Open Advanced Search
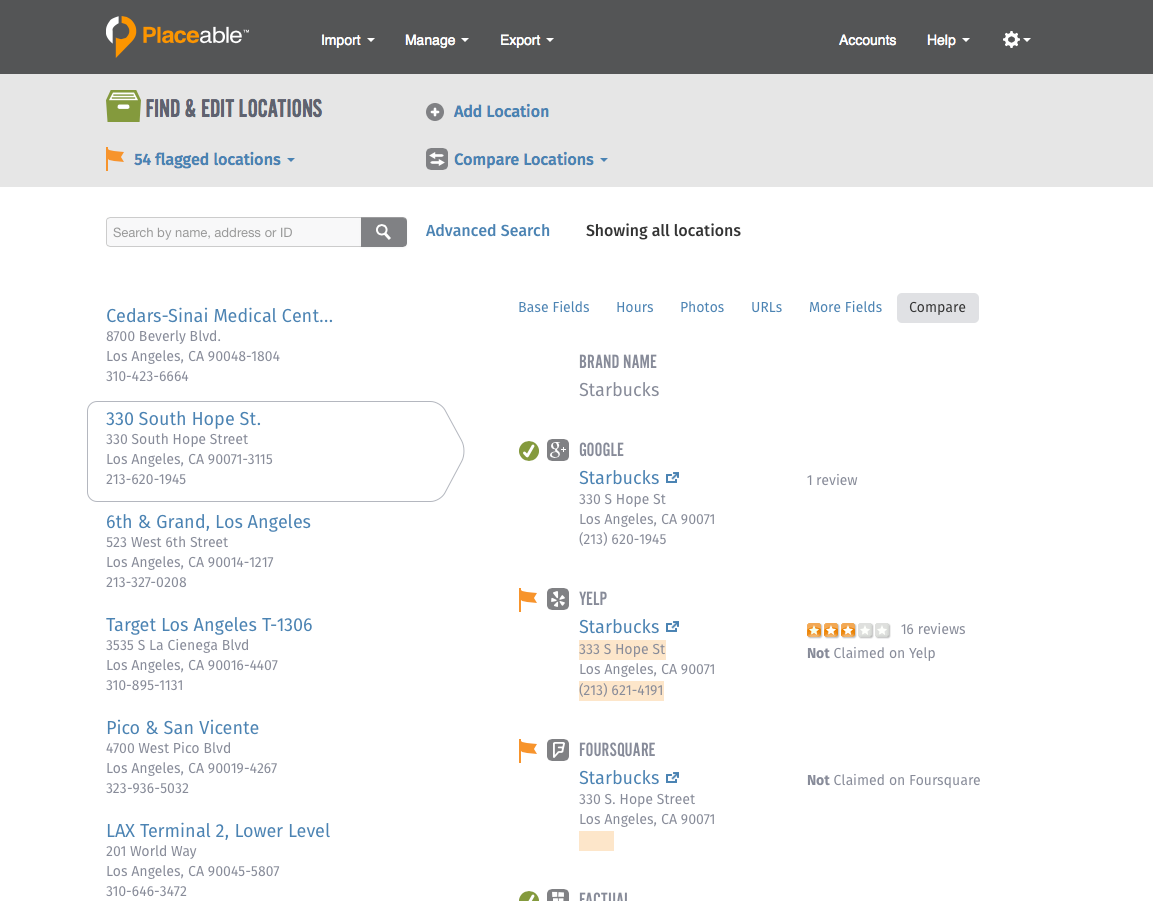 (x=487, y=230)
